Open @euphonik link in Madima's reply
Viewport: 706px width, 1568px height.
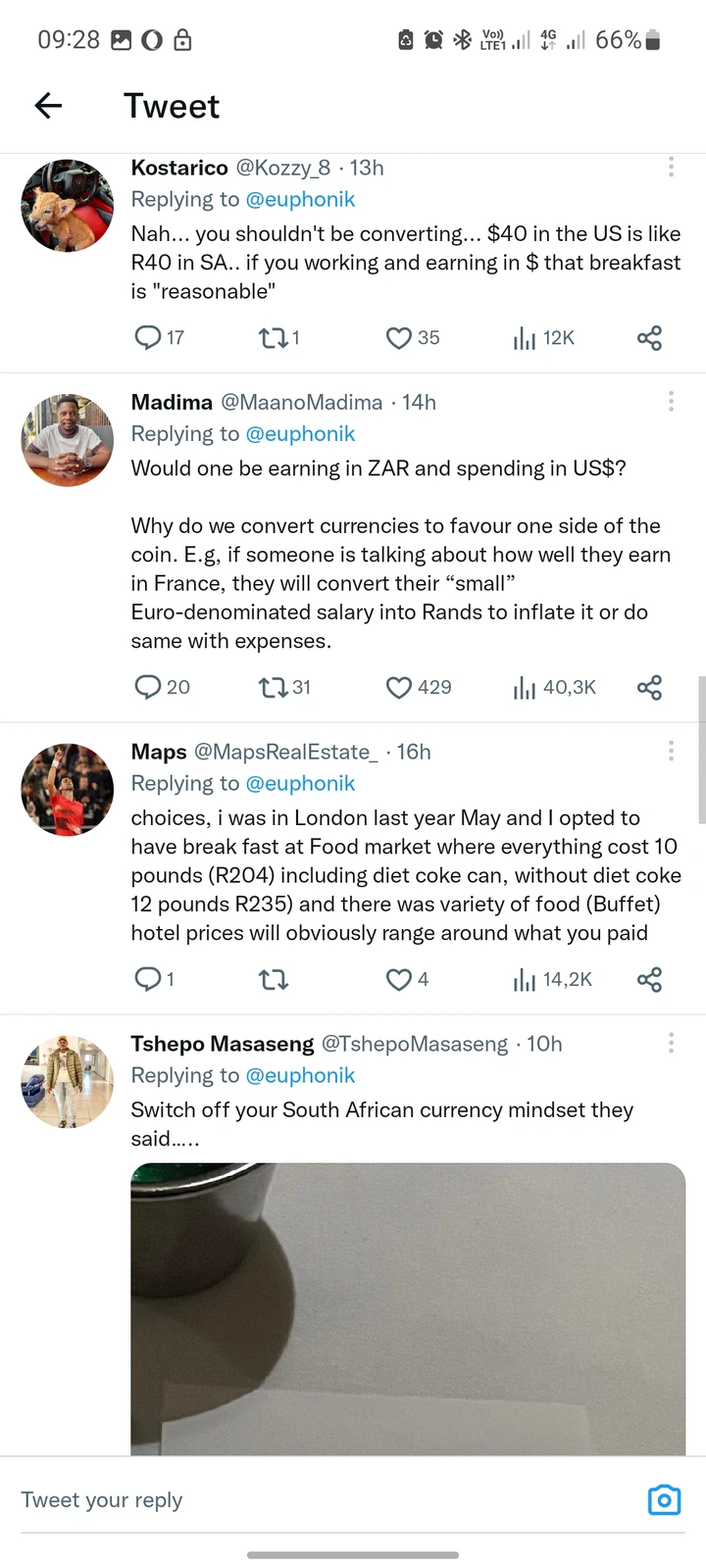(x=300, y=433)
